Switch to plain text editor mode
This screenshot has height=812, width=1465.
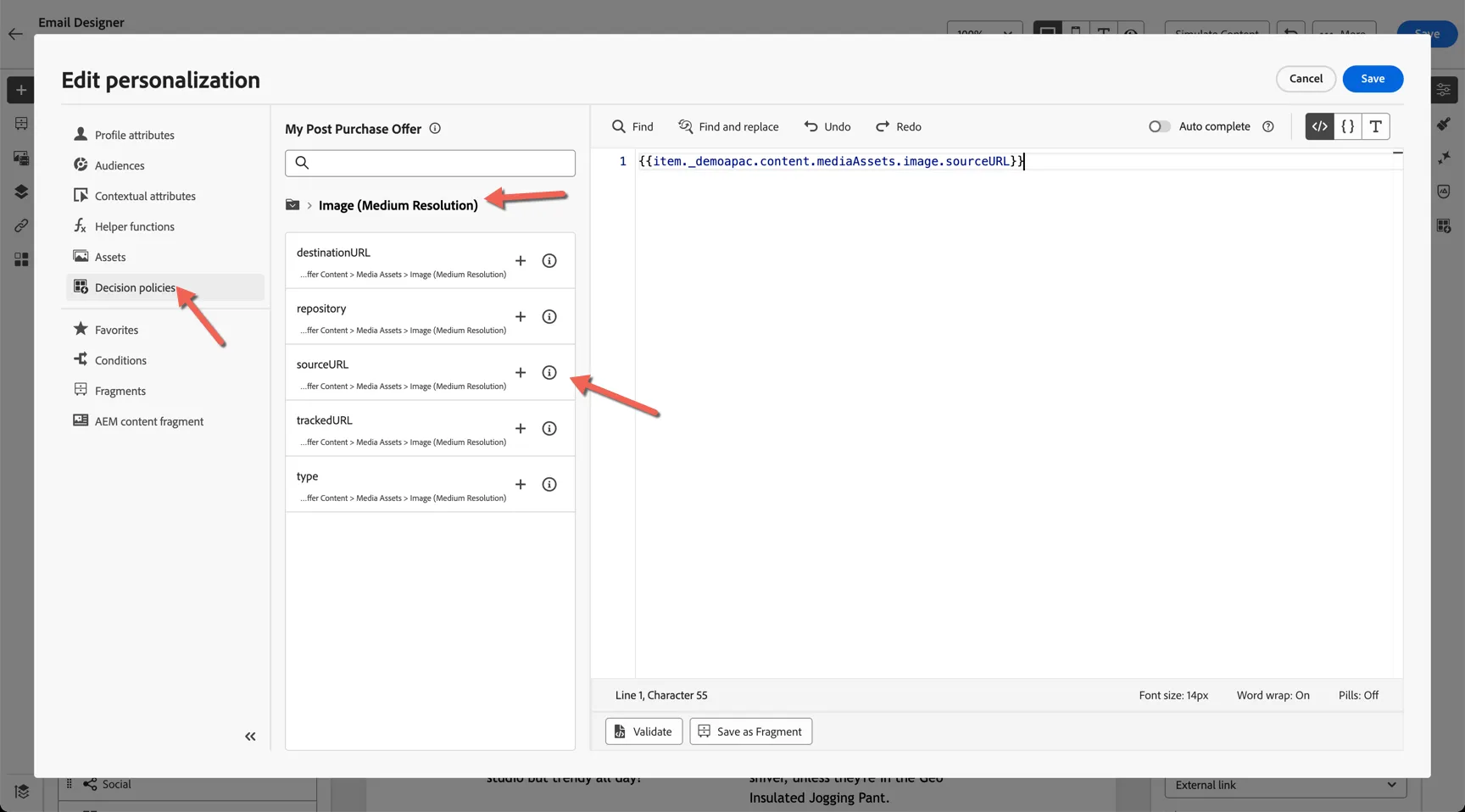[x=1375, y=126]
